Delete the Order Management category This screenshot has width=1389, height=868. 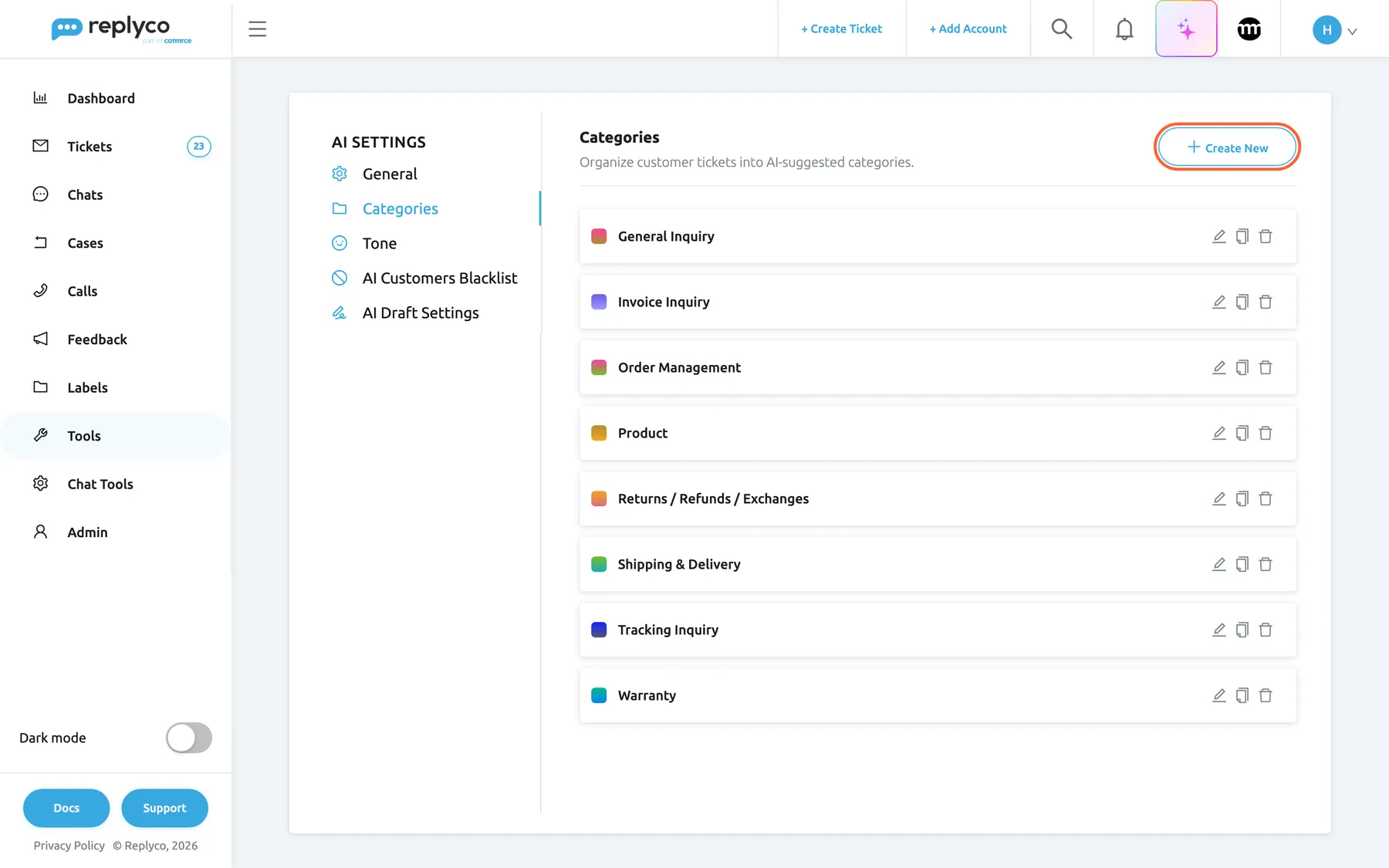1266,367
